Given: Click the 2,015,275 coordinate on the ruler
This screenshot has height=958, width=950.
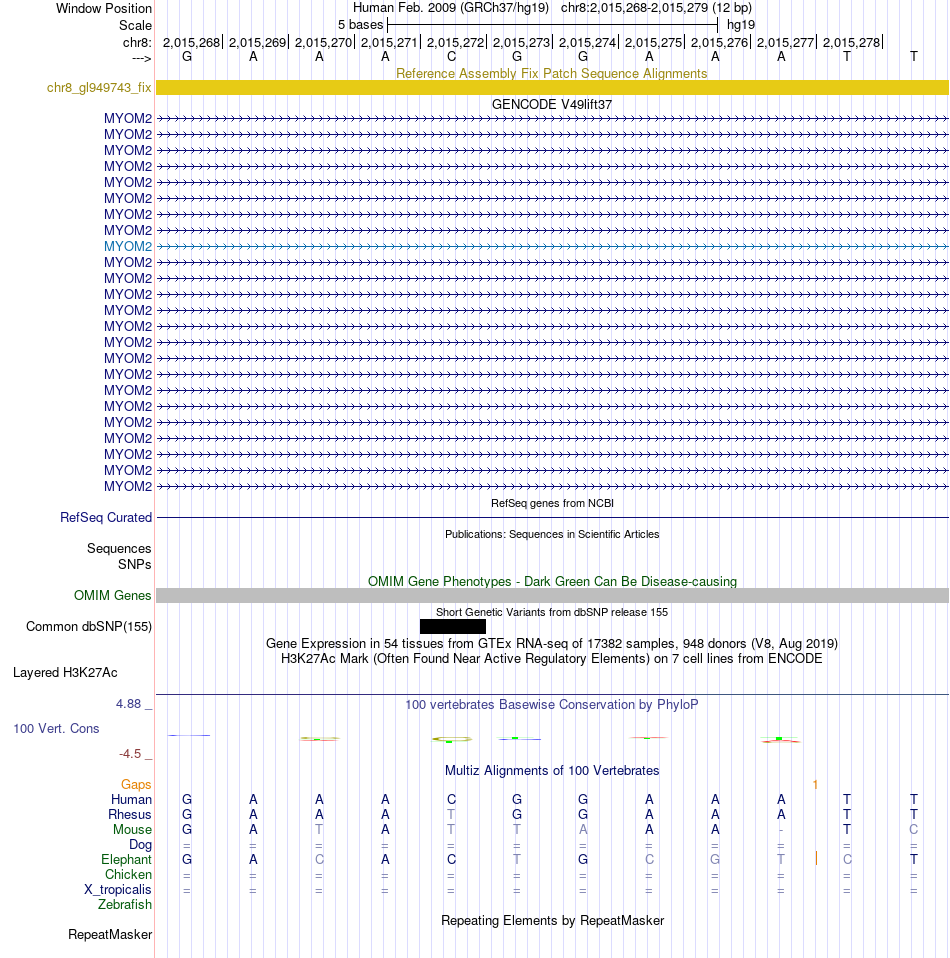Looking at the screenshot, I should tap(653, 42).
